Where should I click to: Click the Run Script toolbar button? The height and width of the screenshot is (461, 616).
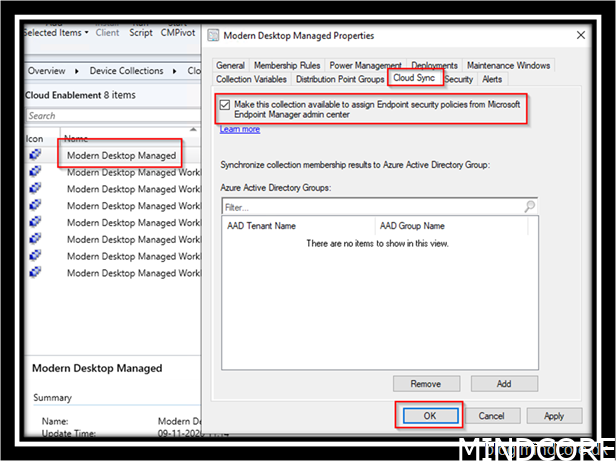tap(139, 32)
